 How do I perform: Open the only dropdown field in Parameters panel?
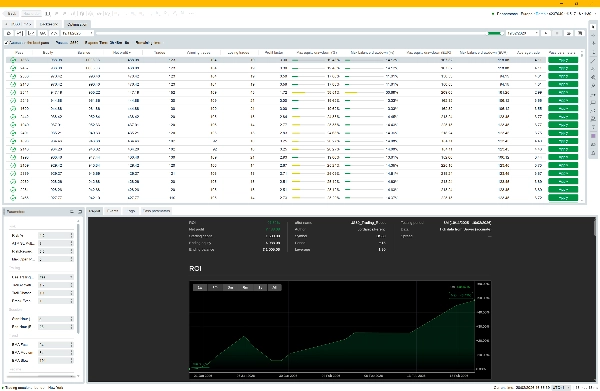click(55, 277)
